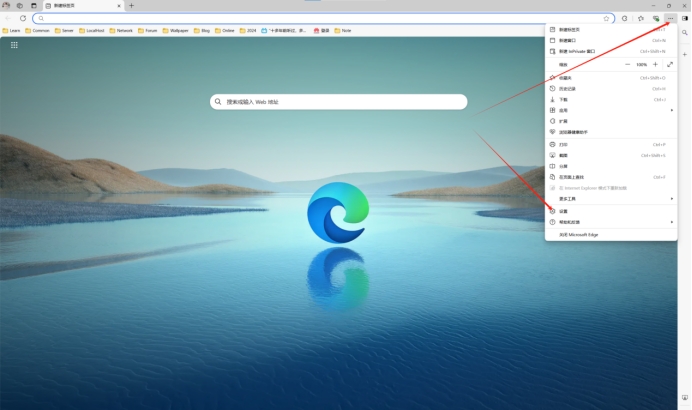Open the apps grid launcher on new tab page
The width and height of the screenshot is (692, 410).
click(14, 45)
